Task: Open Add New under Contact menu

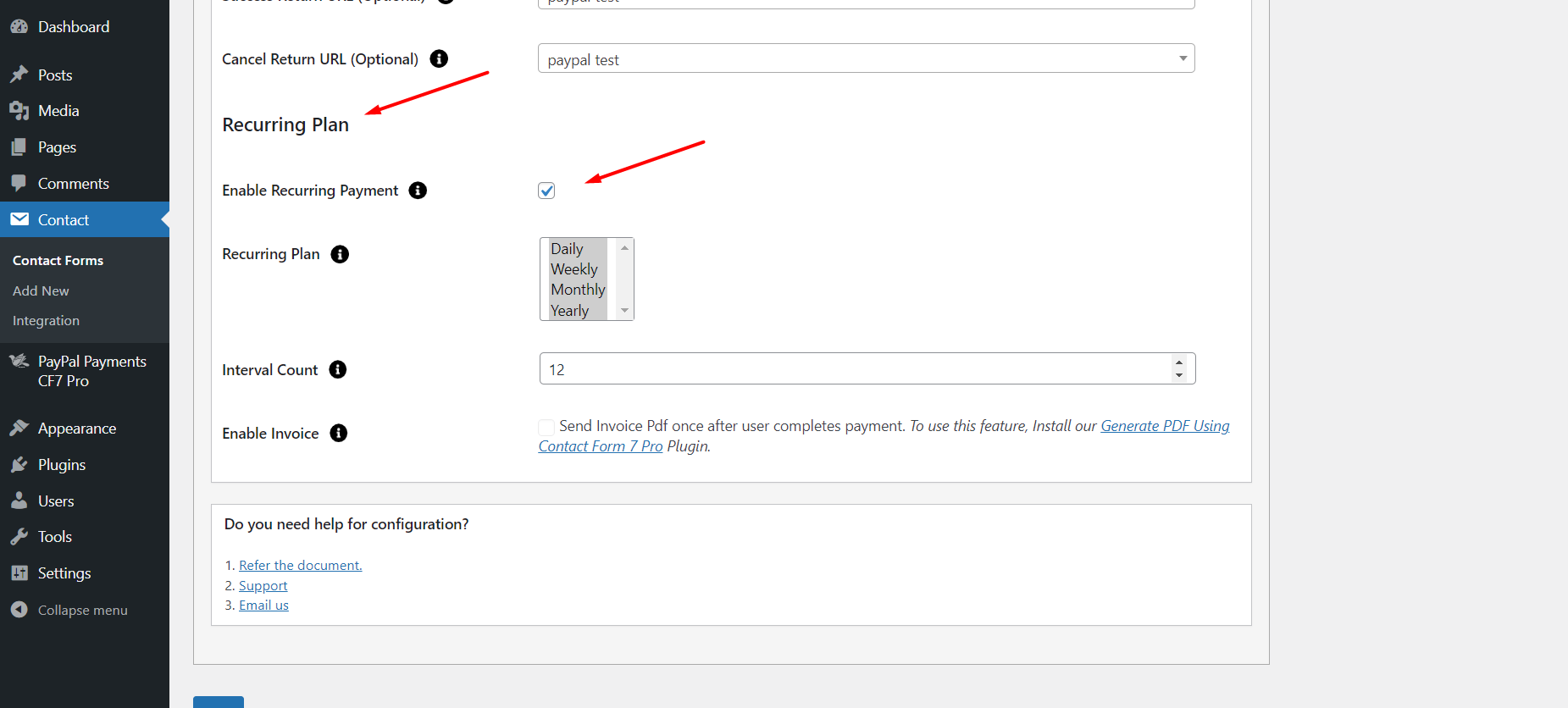Action: tap(41, 290)
